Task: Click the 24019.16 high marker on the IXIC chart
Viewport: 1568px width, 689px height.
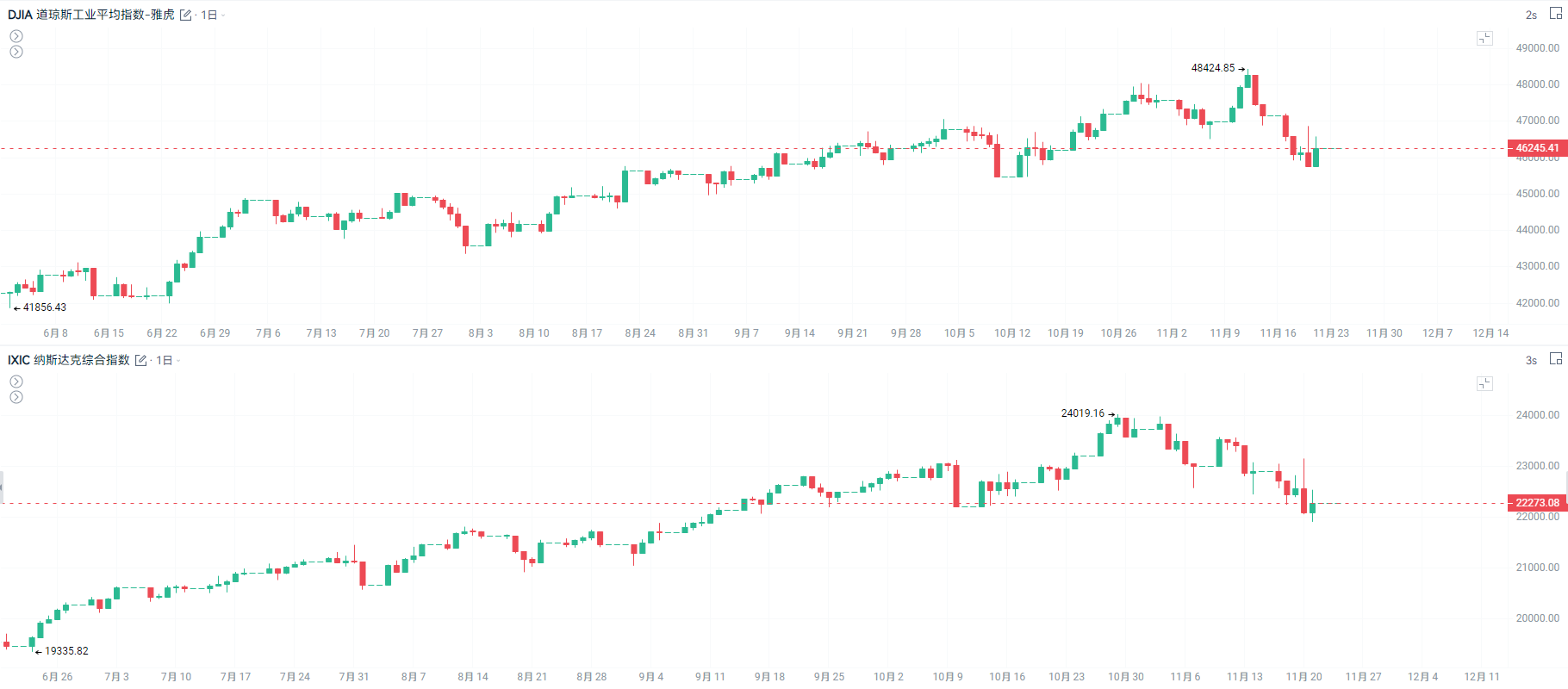Action: (x=1083, y=413)
